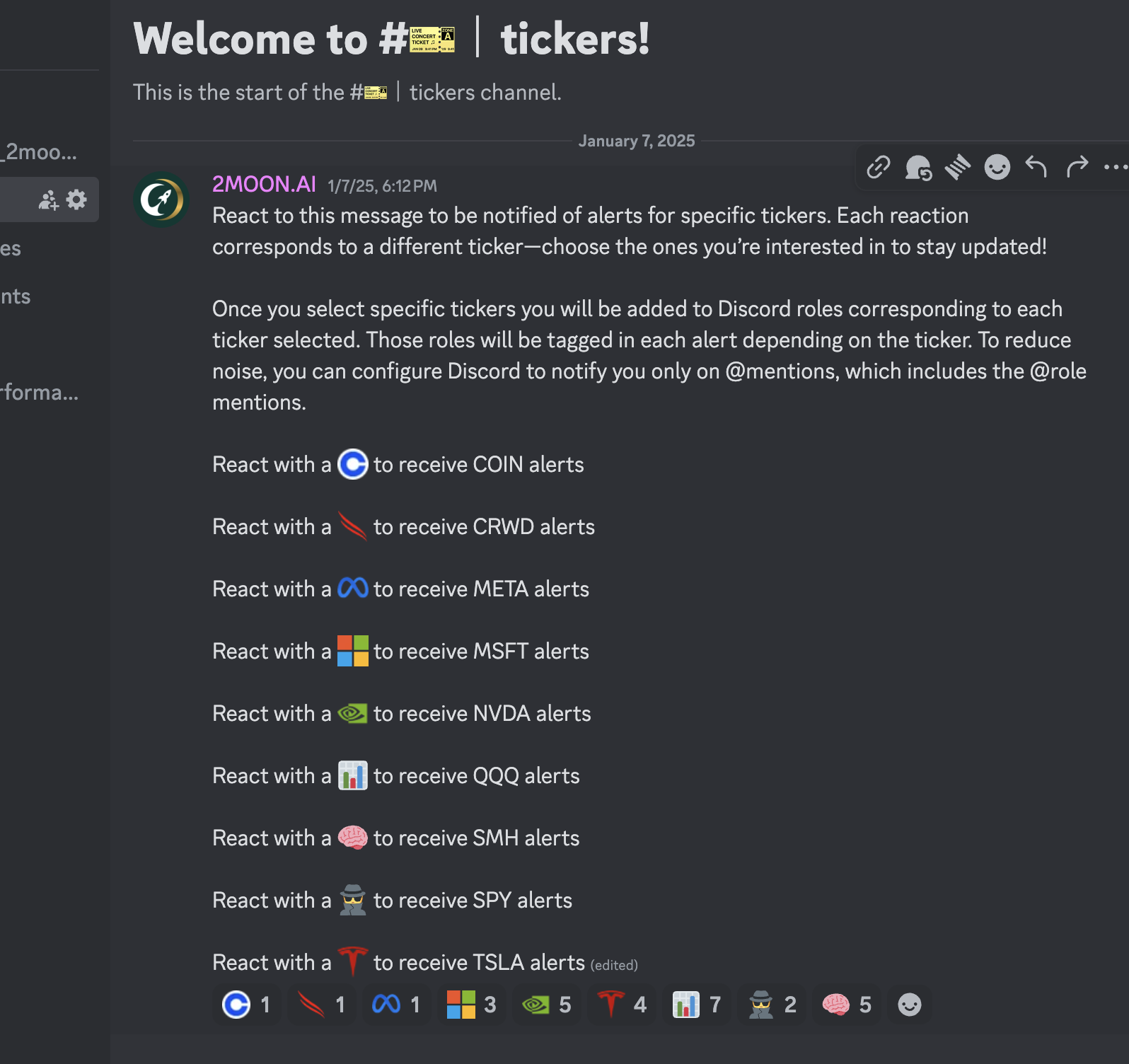Click the create invite icon in sidebar

click(x=48, y=200)
